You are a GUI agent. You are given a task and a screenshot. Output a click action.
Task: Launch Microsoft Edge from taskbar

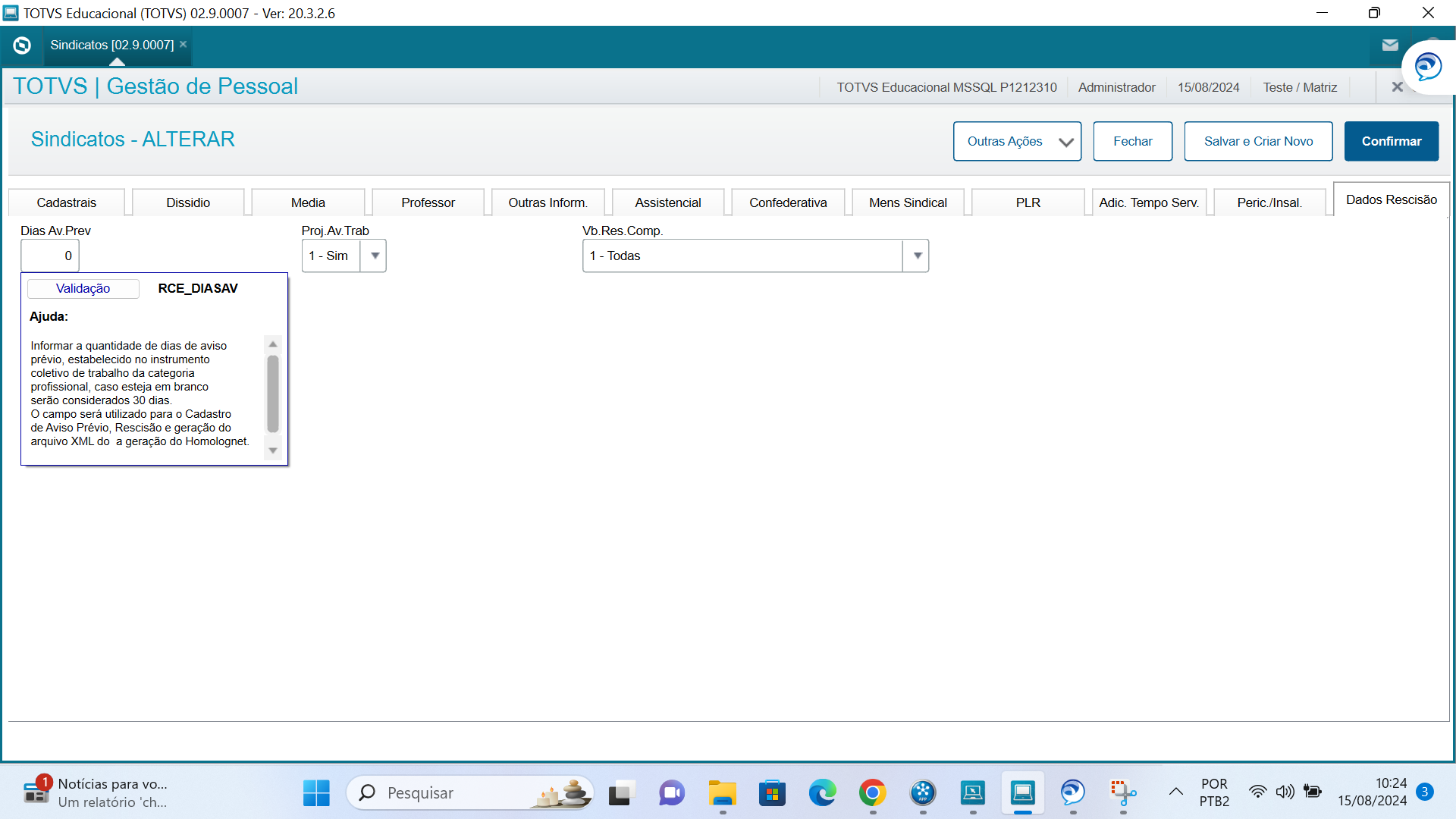(822, 793)
